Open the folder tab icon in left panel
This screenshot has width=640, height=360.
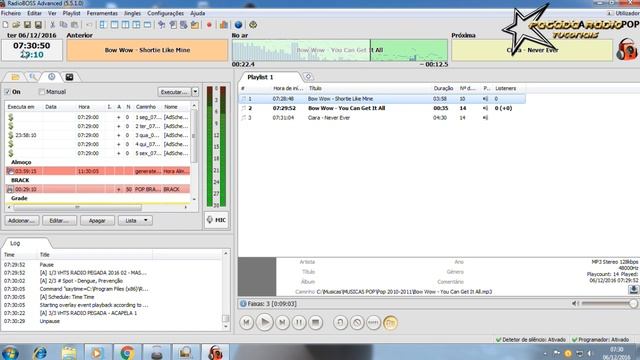coord(15,77)
